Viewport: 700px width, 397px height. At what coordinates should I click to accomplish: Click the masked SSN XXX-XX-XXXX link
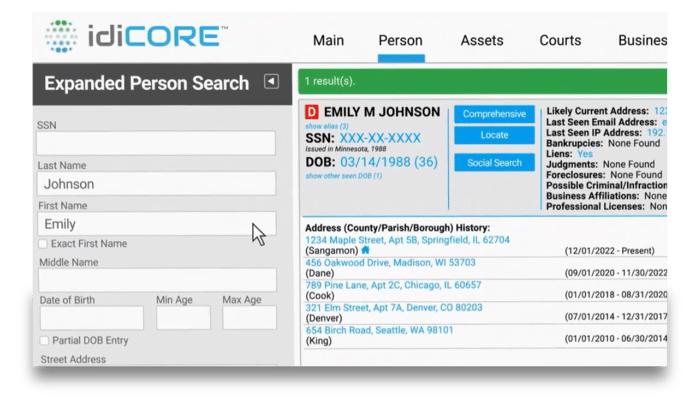380,138
